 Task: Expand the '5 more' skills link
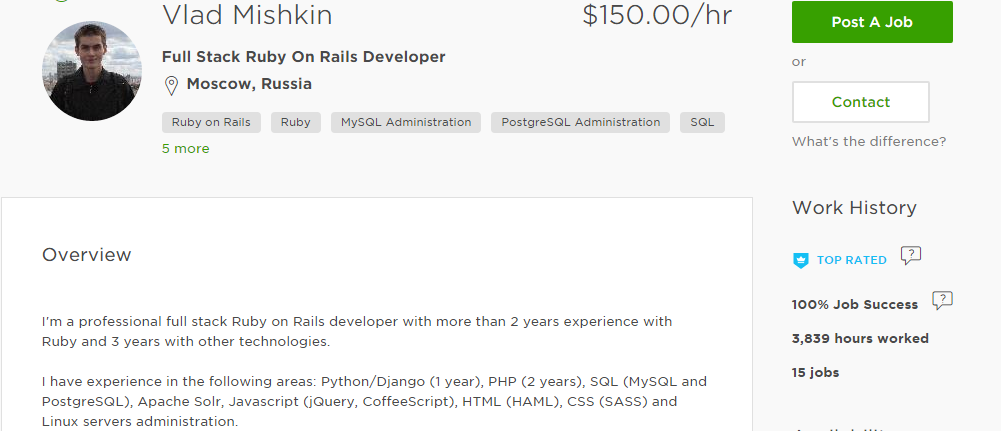[x=186, y=149]
